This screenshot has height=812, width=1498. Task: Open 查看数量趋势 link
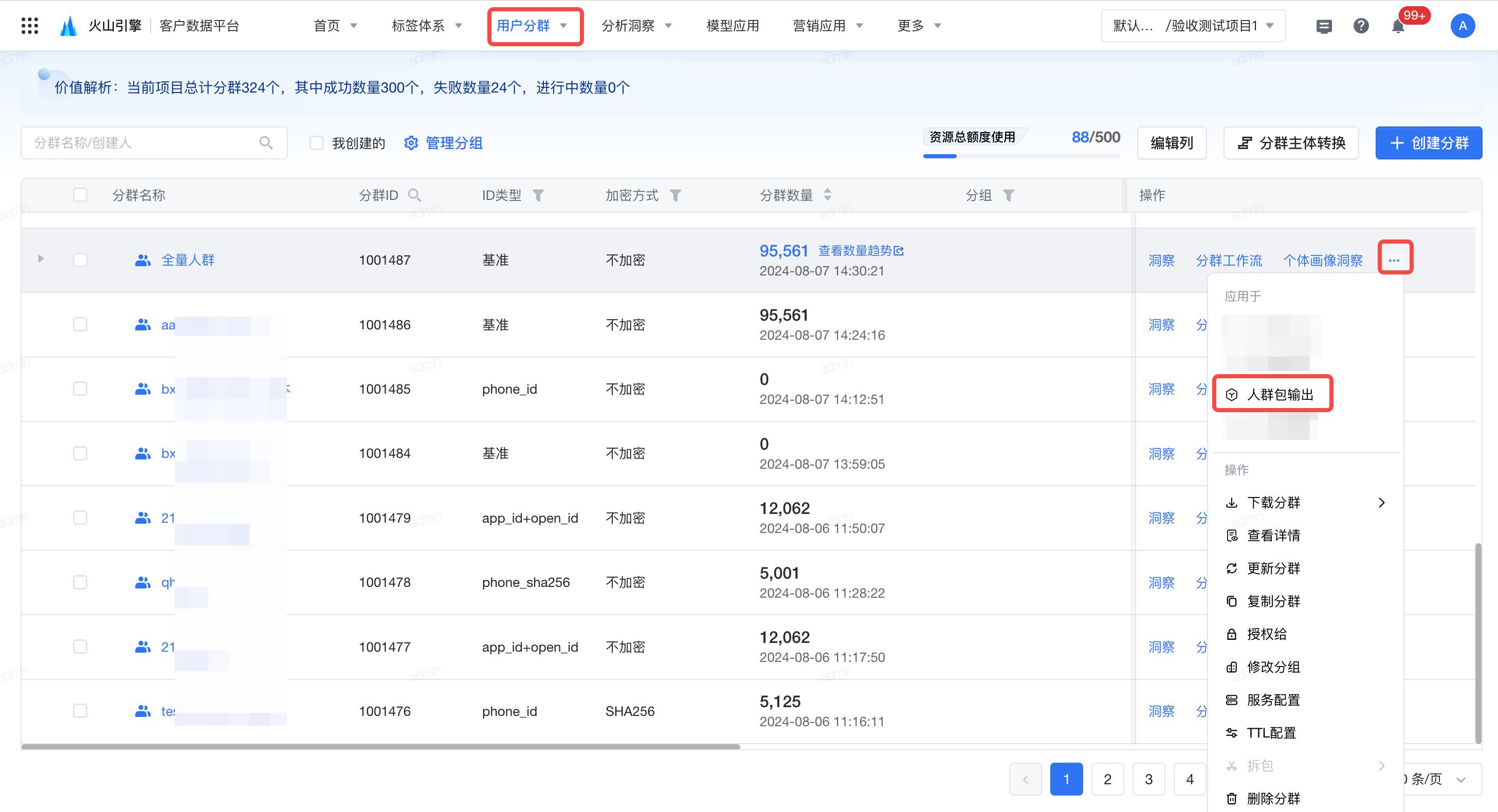pyautogui.click(x=861, y=250)
